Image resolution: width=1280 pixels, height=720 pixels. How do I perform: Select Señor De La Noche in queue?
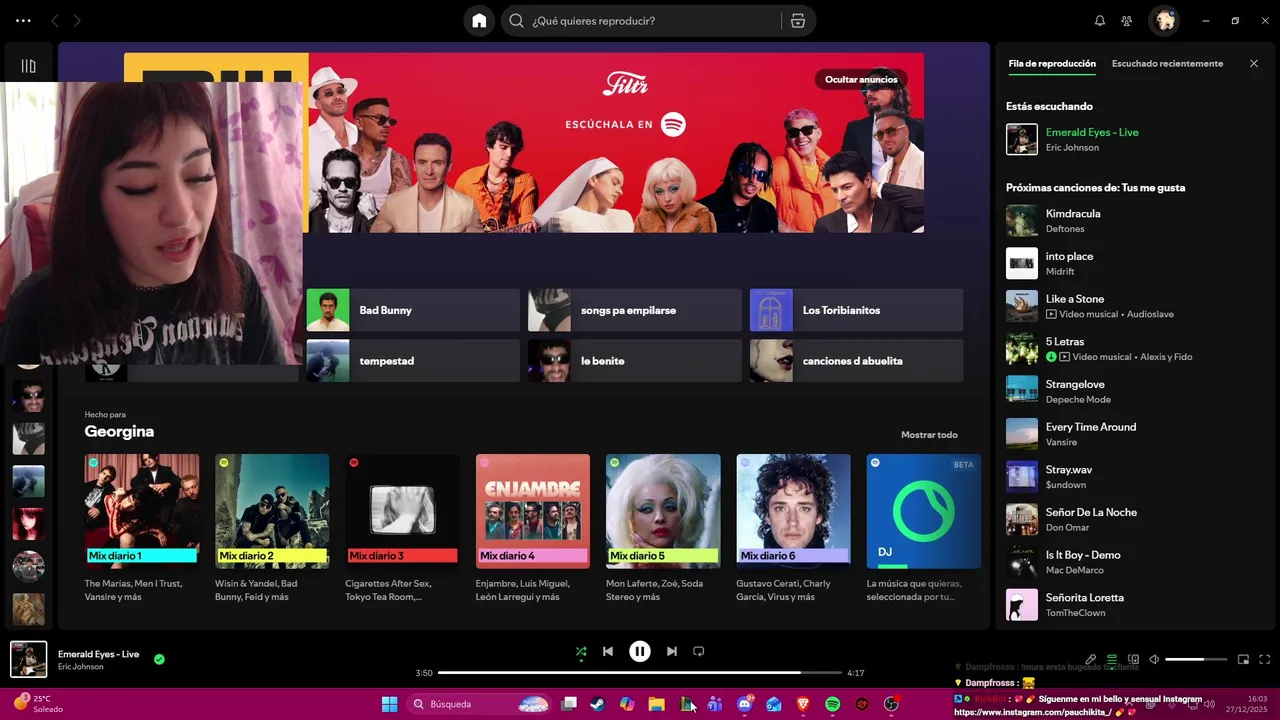[1134, 520]
